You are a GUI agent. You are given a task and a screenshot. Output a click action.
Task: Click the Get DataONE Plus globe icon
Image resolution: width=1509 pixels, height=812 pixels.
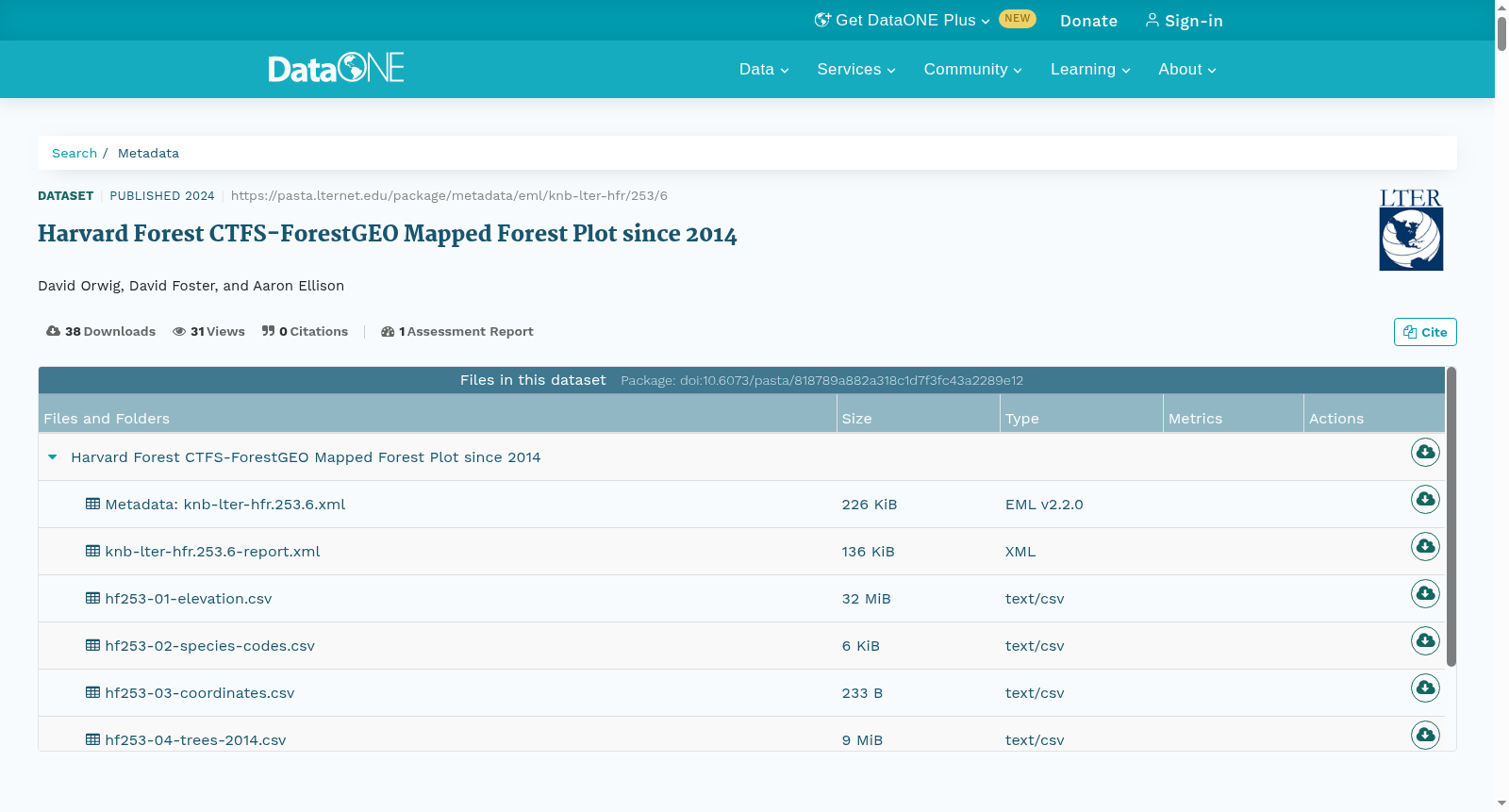pos(822,20)
